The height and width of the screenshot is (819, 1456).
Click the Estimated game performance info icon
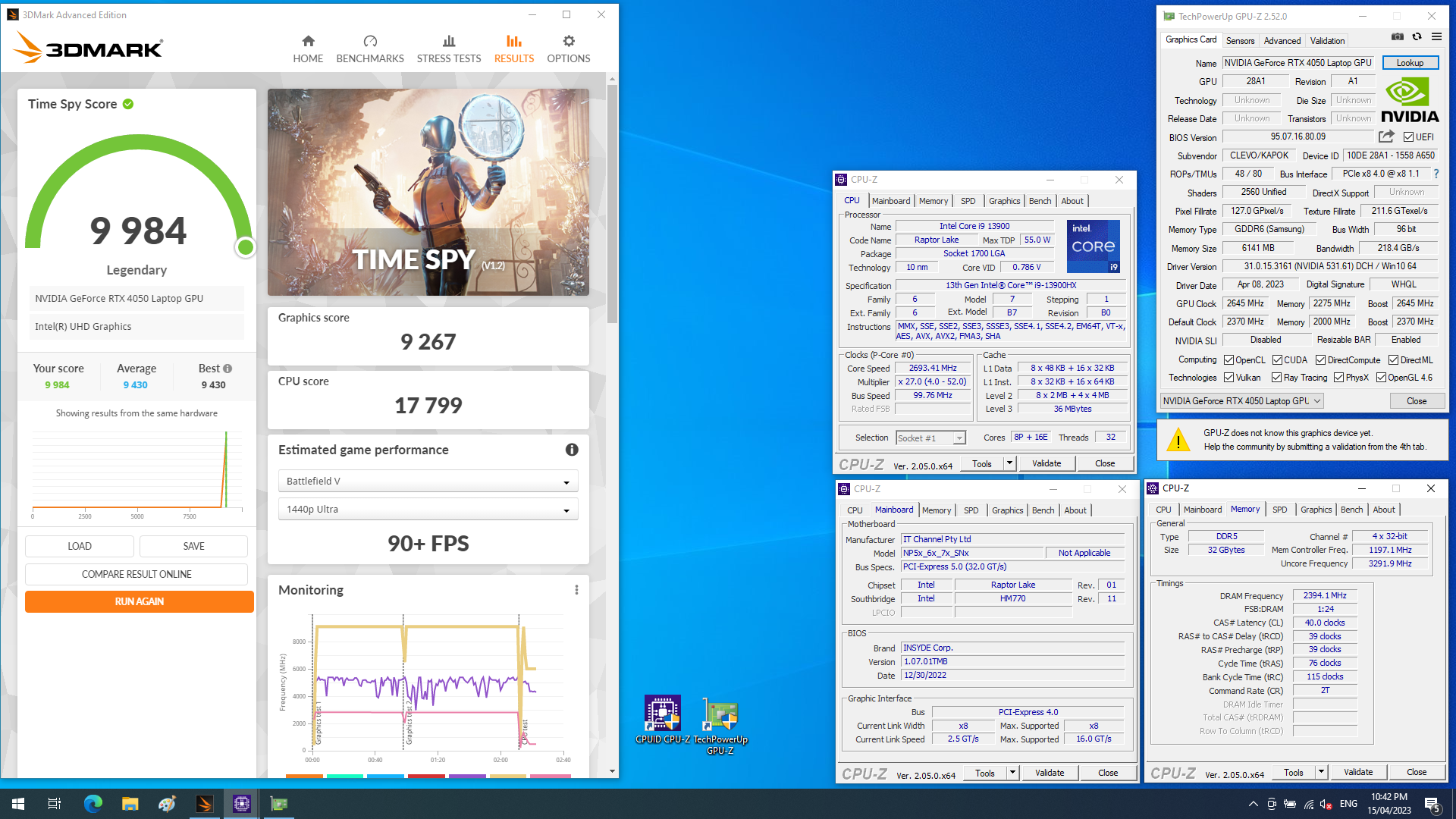(x=572, y=450)
